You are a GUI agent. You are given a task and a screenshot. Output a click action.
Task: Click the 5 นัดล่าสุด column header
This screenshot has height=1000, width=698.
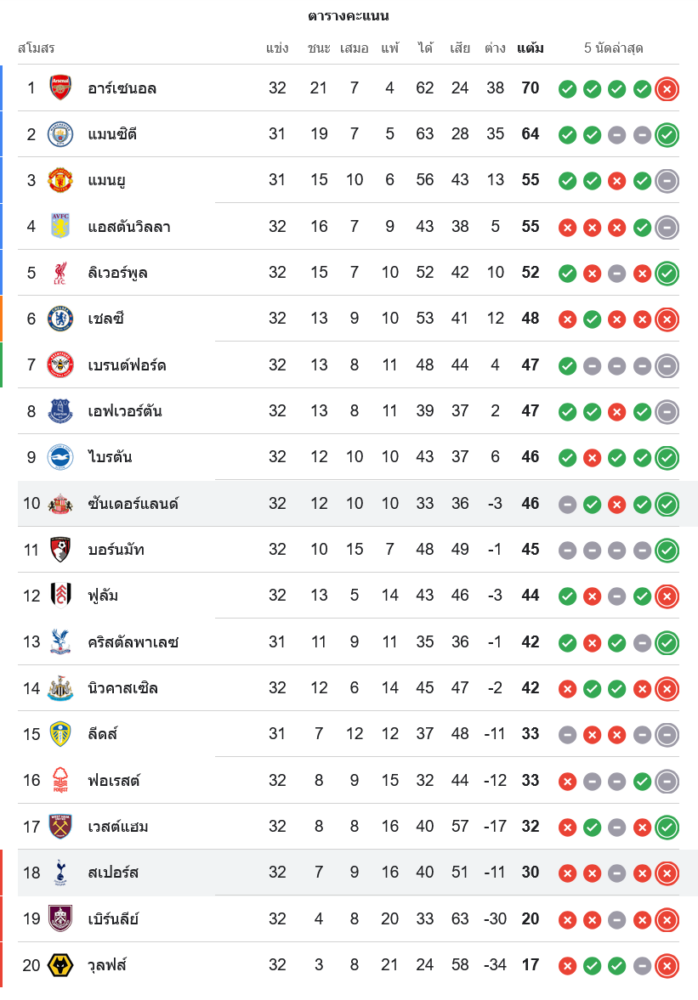click(x=614, y=48)
